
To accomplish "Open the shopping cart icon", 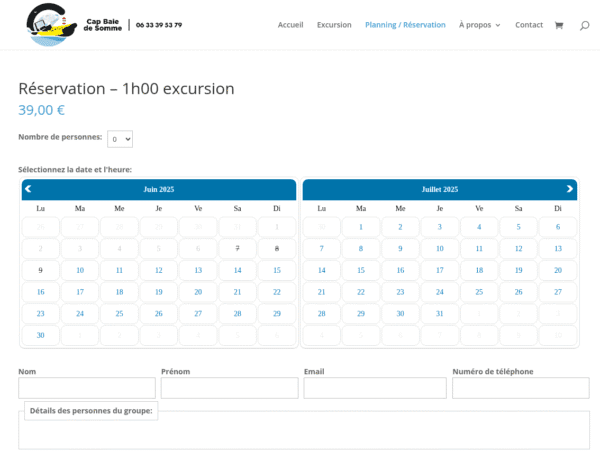I will click(558, 25).
